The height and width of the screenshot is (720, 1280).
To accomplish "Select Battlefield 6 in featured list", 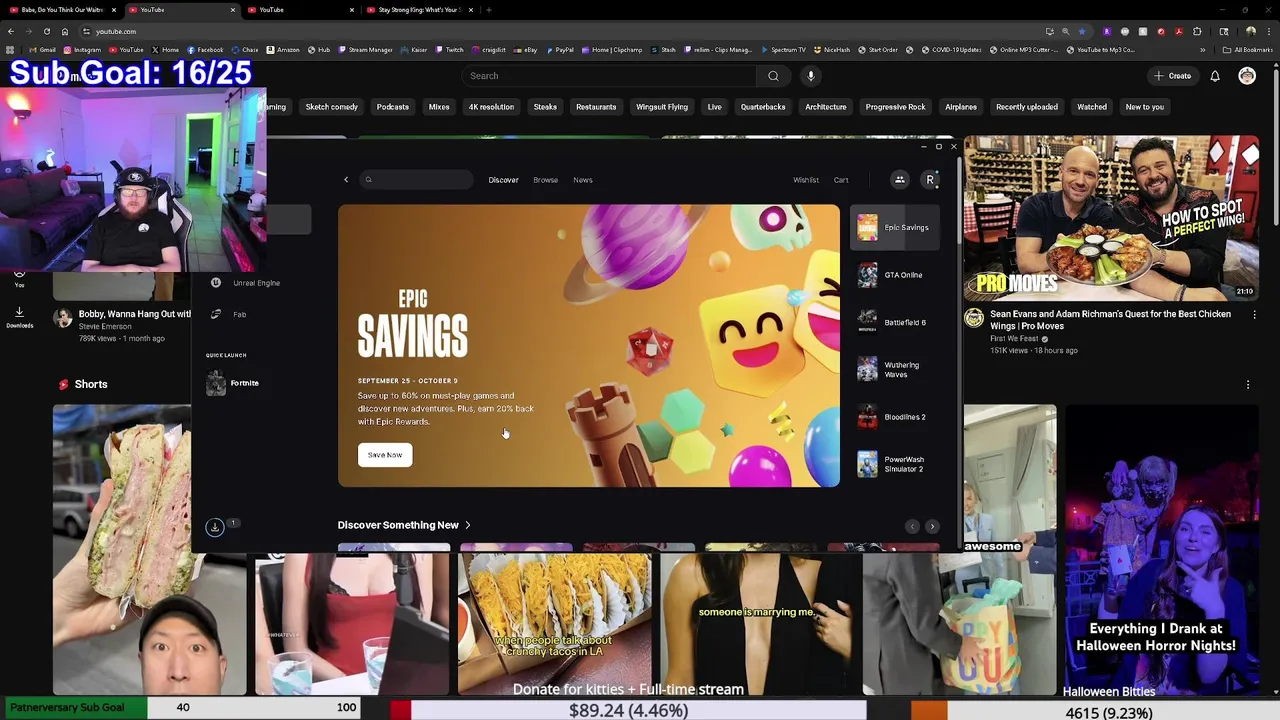I will [895, 322].
